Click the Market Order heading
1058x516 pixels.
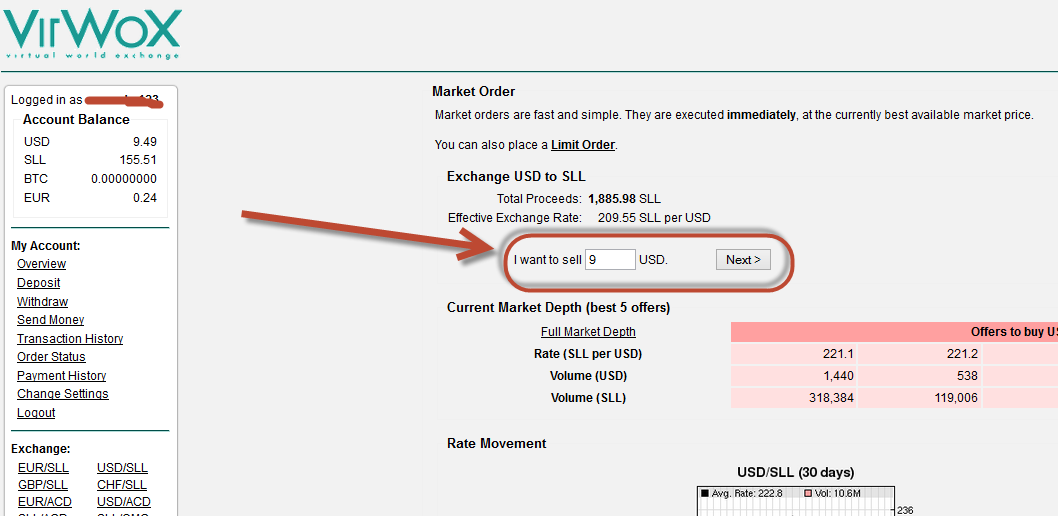pos(474,92)
